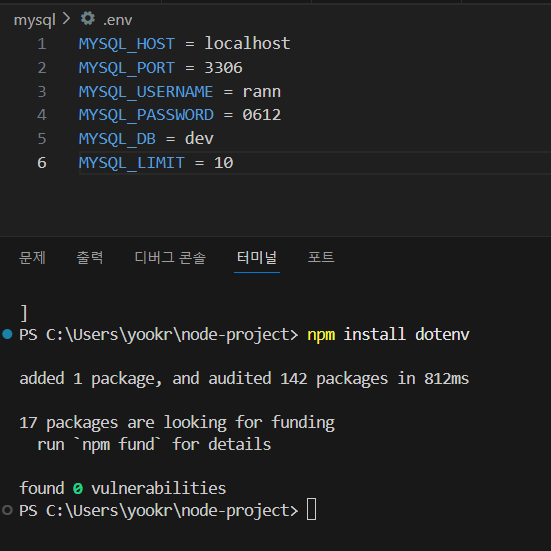This screenshot has width=551, height=551.
Task: Click the npm install dotenv command text
Action: click(388, 334)
